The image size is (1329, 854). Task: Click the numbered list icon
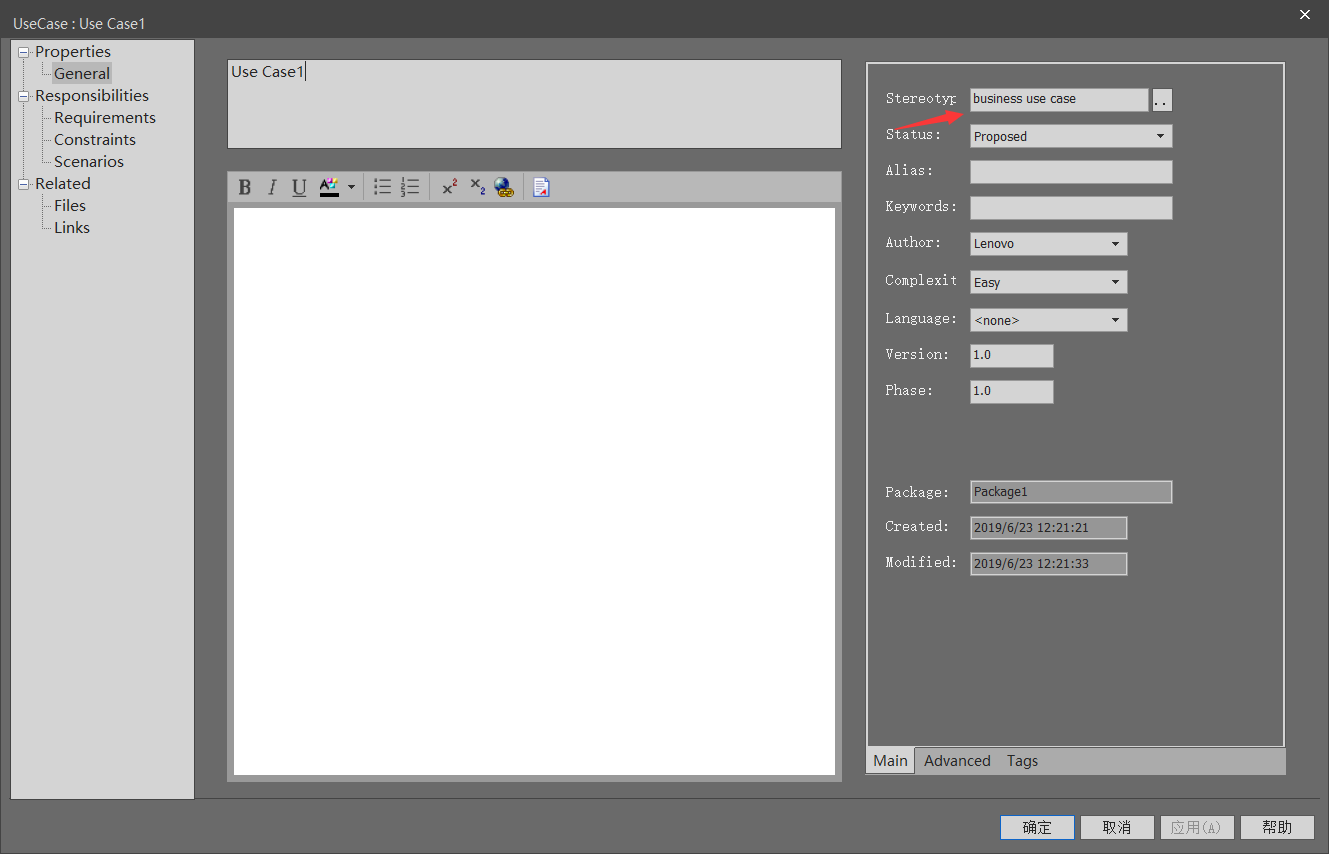(409, 186)
